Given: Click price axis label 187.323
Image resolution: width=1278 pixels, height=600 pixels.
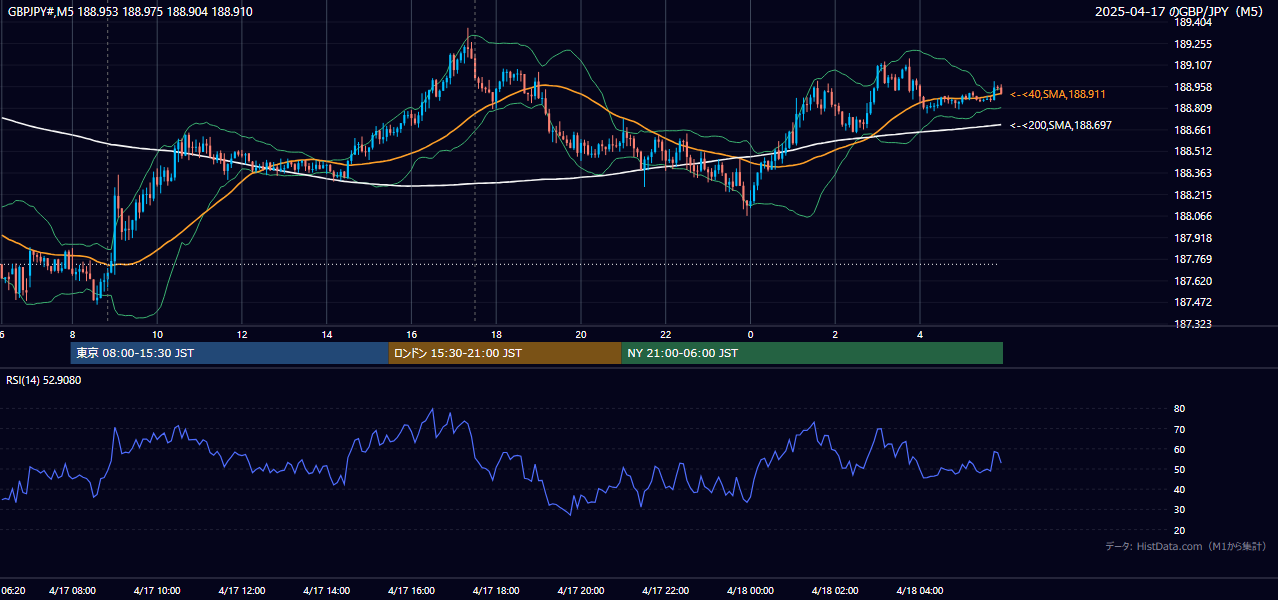Looking at the screenshot, I should pos(1193,324).
